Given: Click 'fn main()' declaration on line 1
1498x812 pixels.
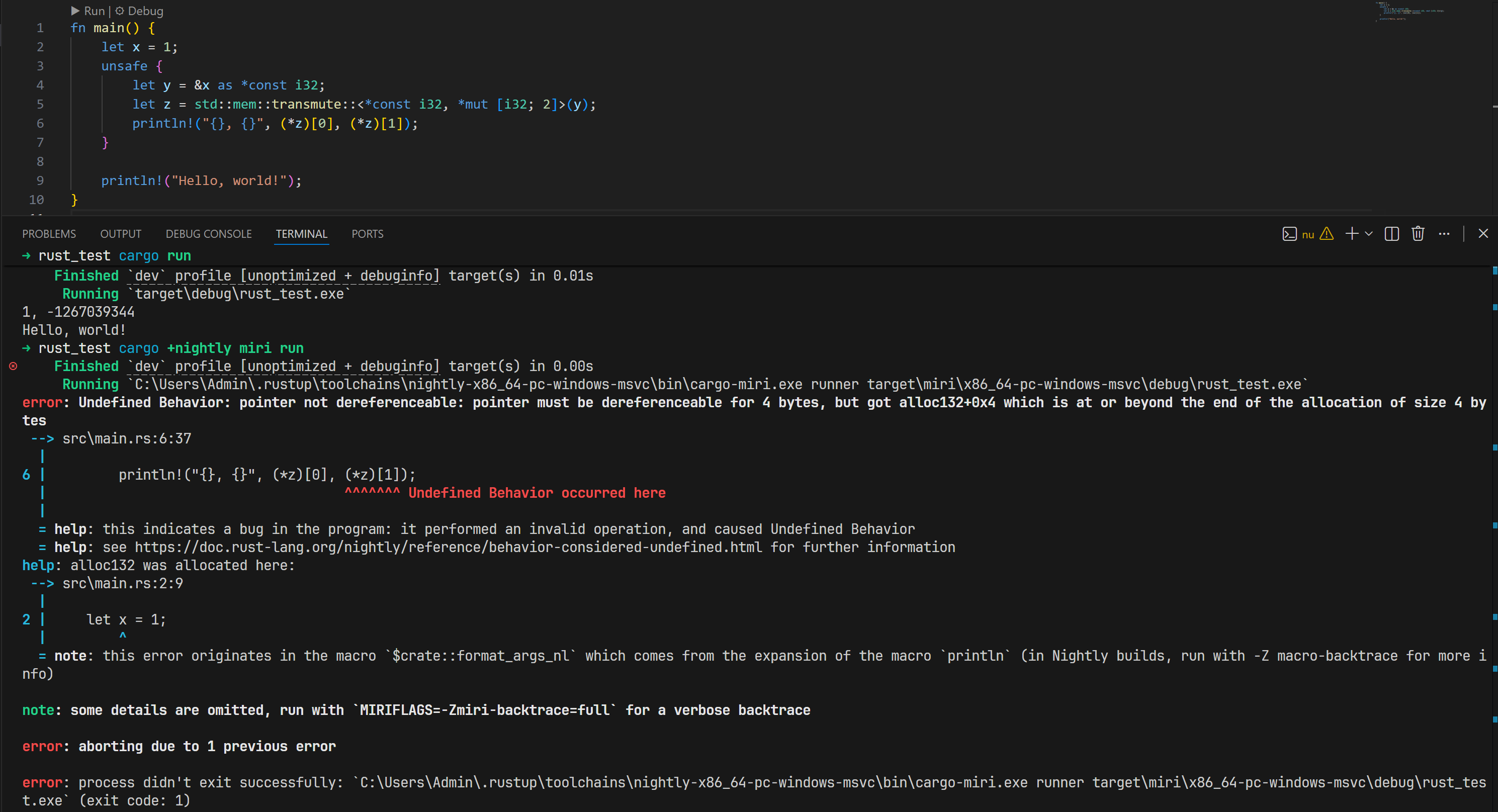Looking at the screenshot, I should [105, 27].
